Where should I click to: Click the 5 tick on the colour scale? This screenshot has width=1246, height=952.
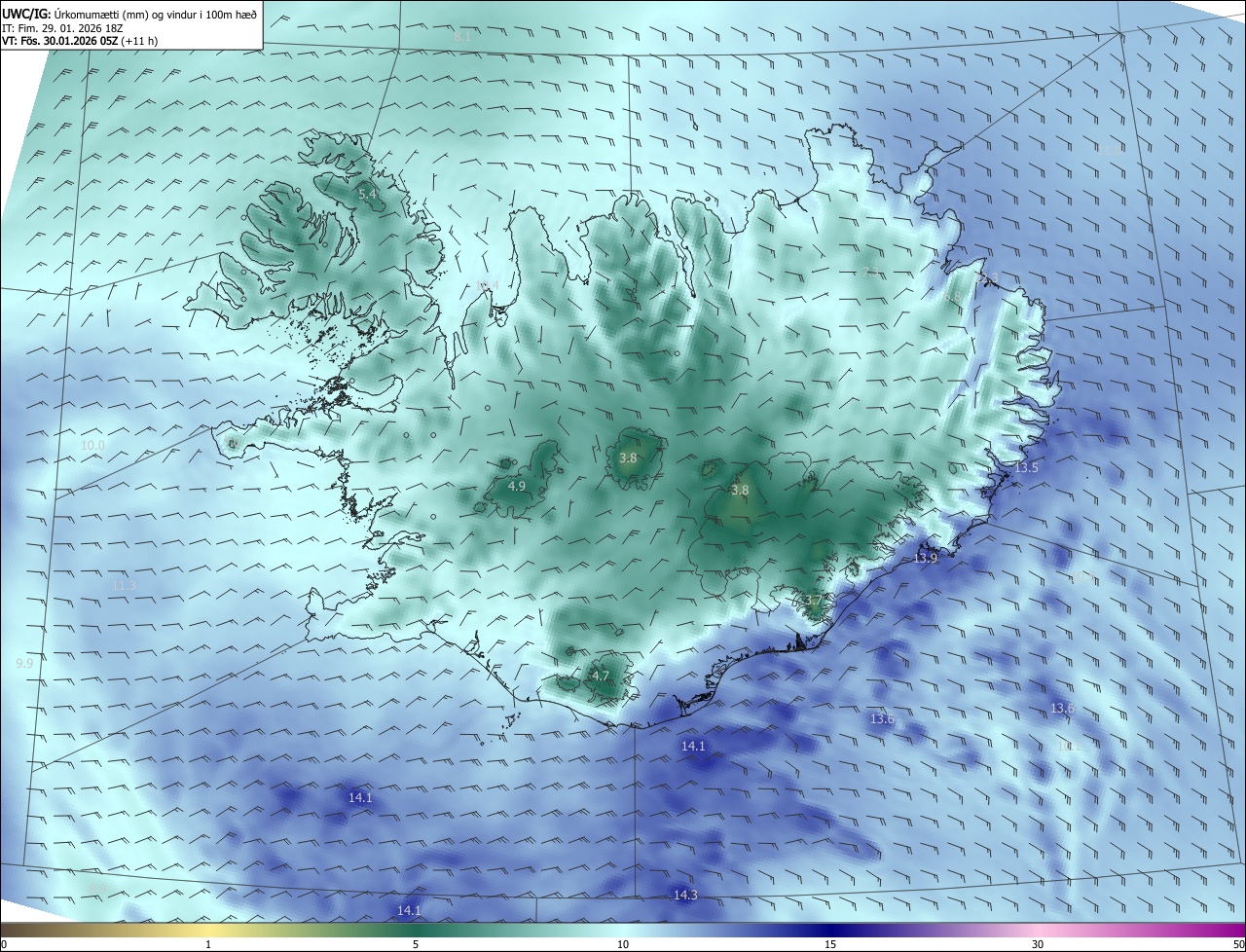coord(416,944)
